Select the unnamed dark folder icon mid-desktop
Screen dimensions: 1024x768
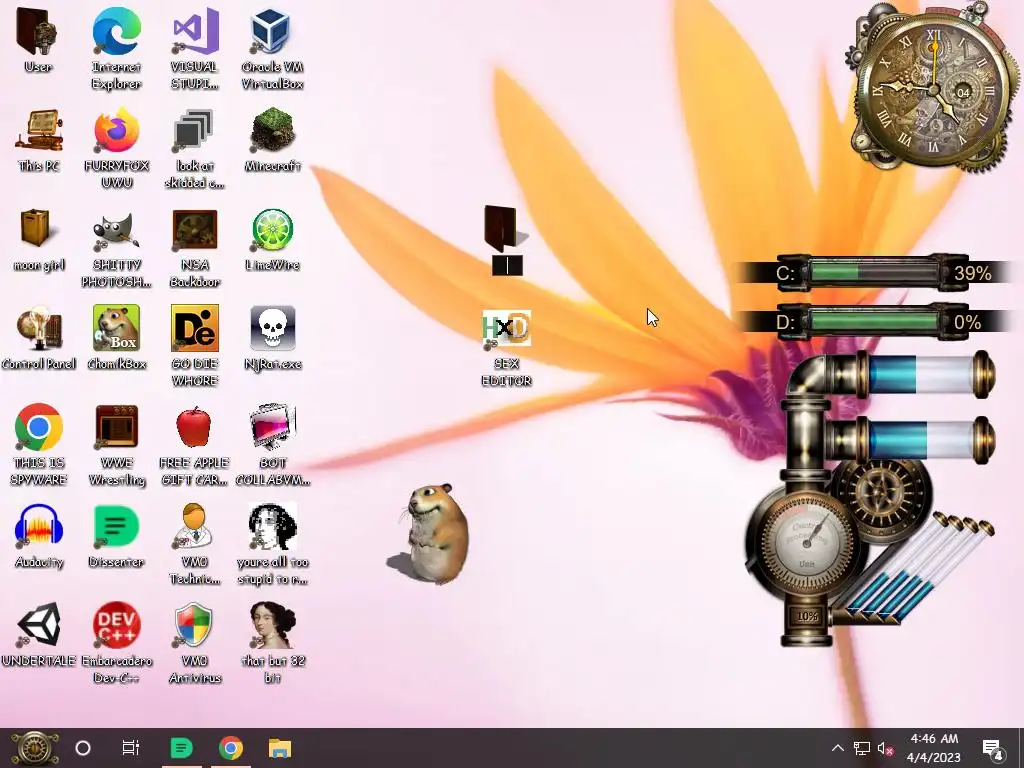click(x=505, y=229)
